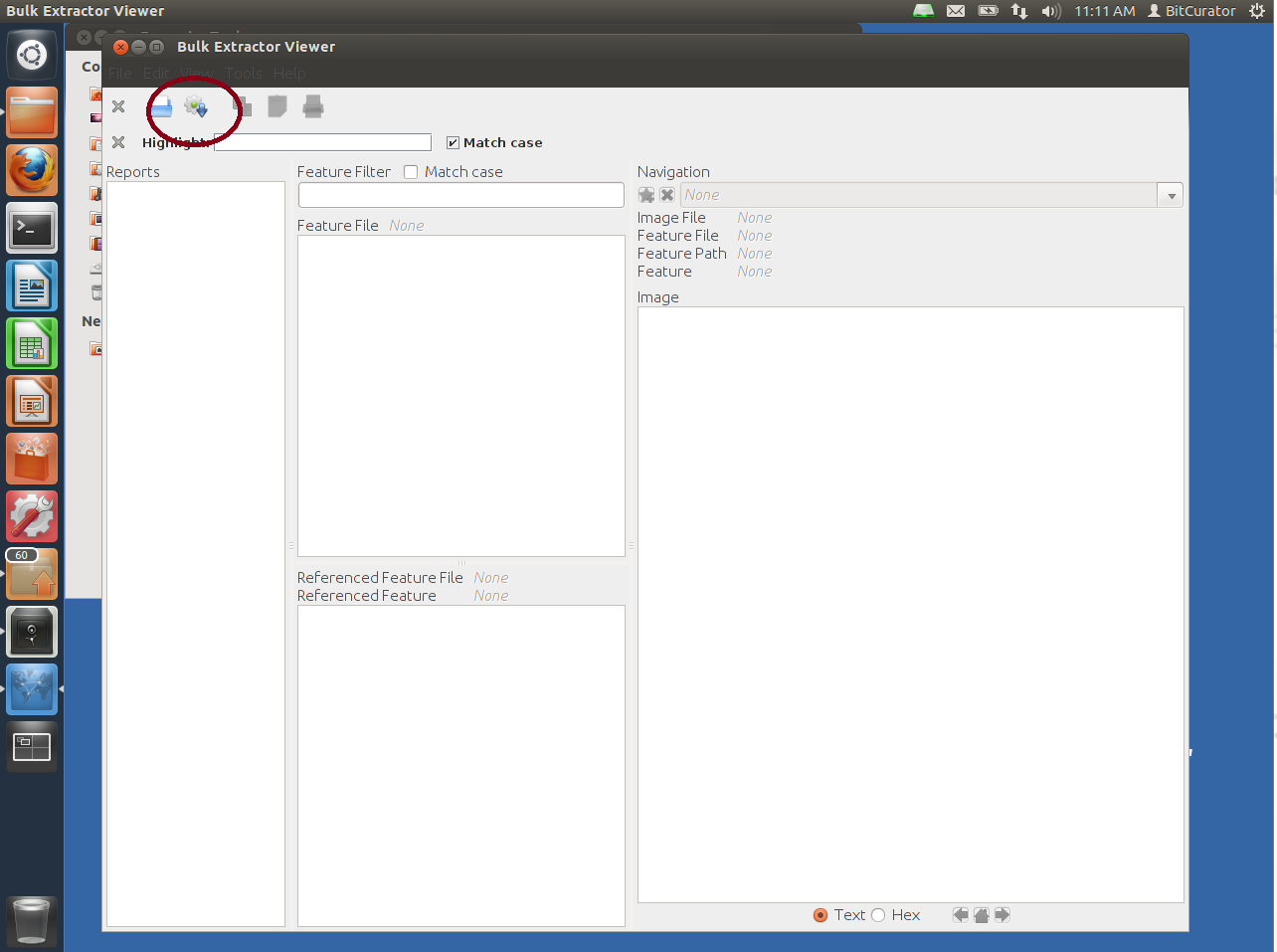This screenshot has height=952, width=1277.
Task: Click the mail envelope indicator in top panel
Action: click(x=956, y=11)
